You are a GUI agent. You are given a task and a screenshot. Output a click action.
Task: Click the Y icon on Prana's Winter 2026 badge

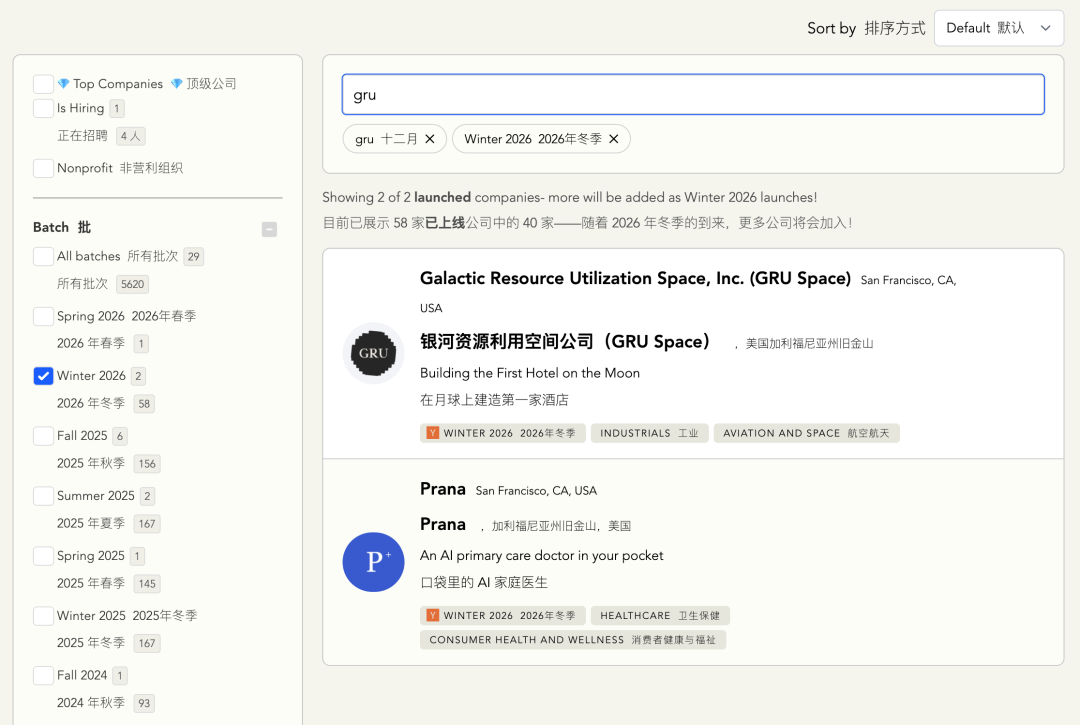coord(433,615)
